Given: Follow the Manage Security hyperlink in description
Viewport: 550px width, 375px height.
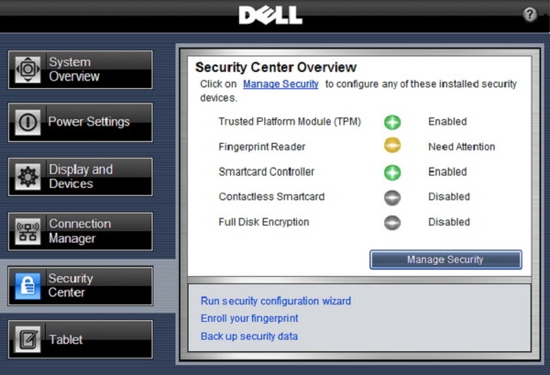Looking at the screenshot, I should click(x=281, y=84).
